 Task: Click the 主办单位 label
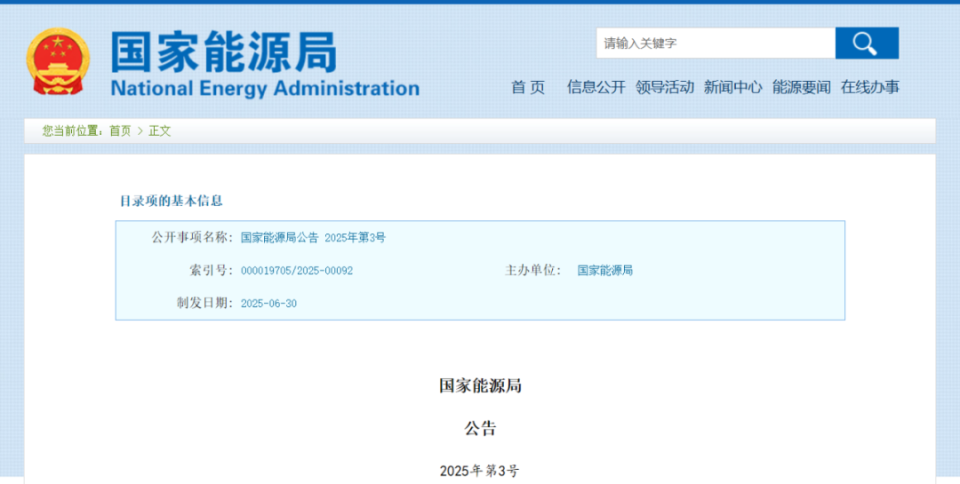coord(533,270)
